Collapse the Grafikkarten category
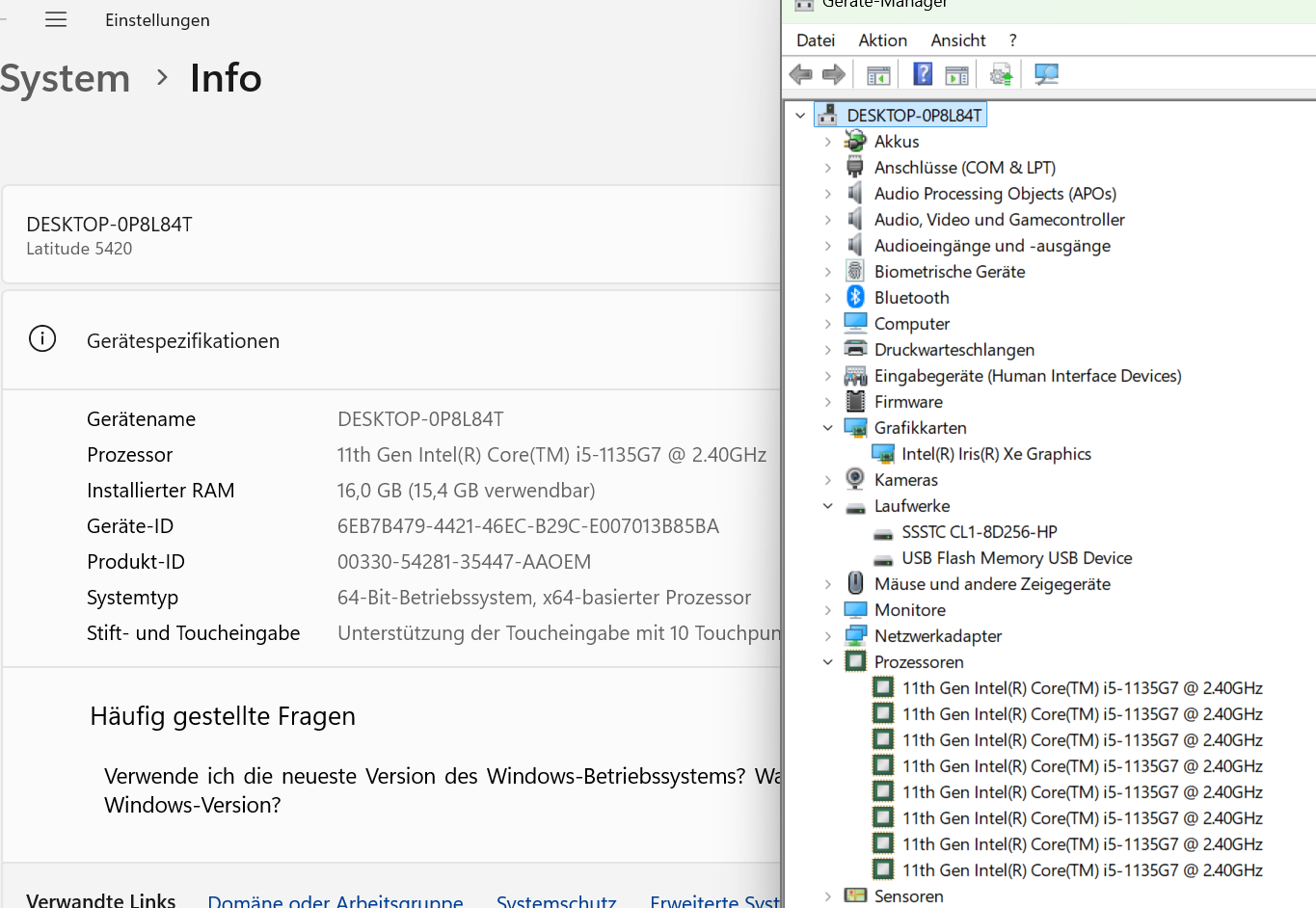Image resolution: width=1316 pixels, height=908 pixels. coord(828,428)
